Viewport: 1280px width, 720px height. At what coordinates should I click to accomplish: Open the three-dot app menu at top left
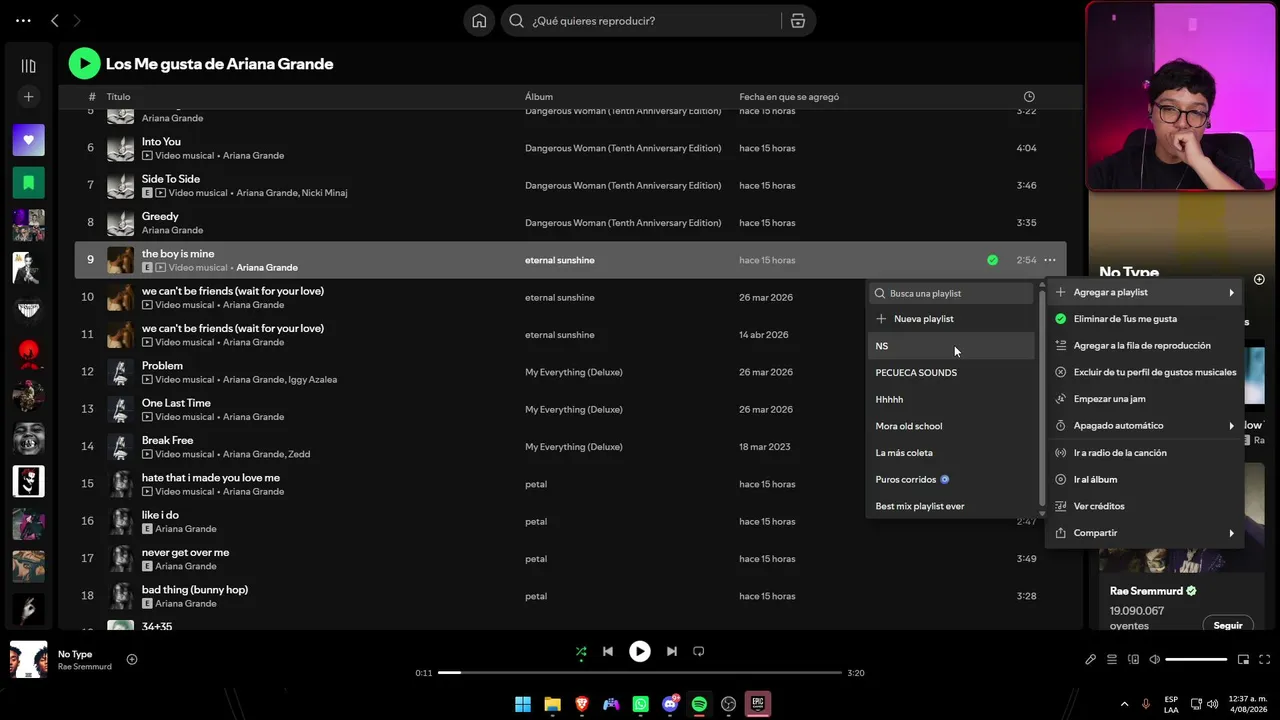click(x=23, y=21)
